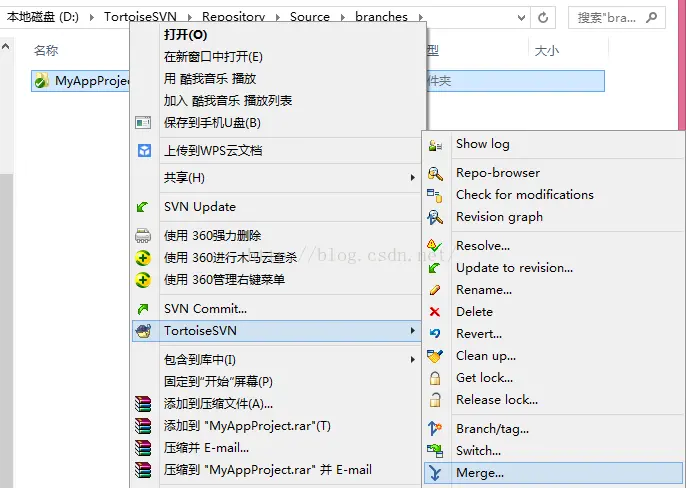This screenshot has height=488, width=686.
Task: Click the Check for modifications icon
Action: [434, 196]
